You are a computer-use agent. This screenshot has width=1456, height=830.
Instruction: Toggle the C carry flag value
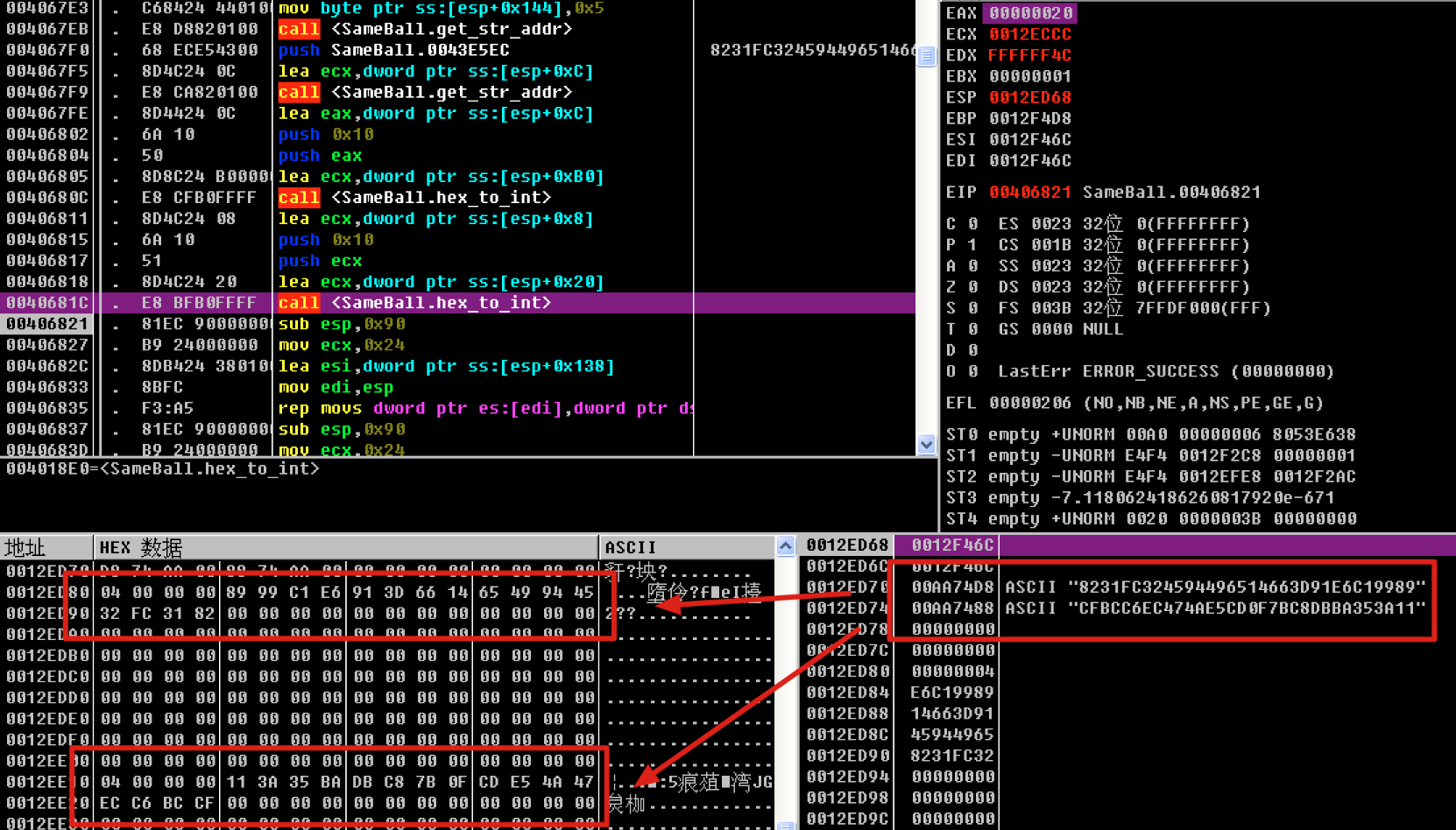[972, 224]
